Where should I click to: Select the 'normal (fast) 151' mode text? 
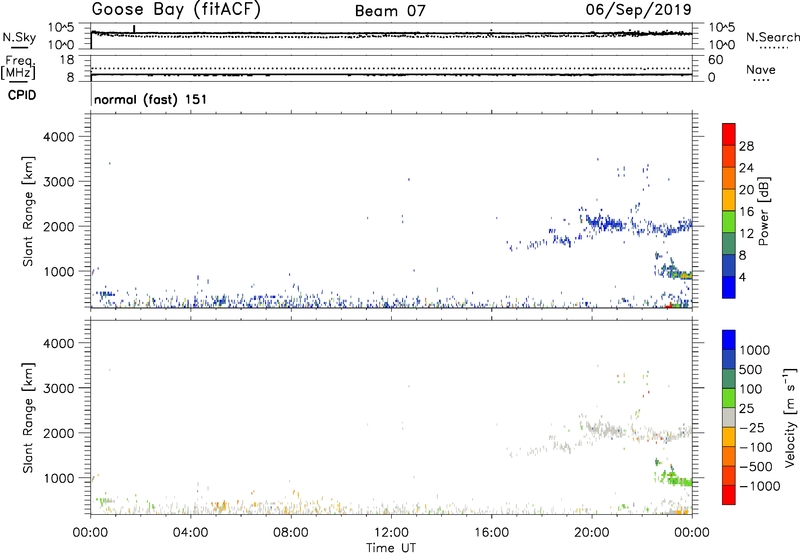(151, 99)
